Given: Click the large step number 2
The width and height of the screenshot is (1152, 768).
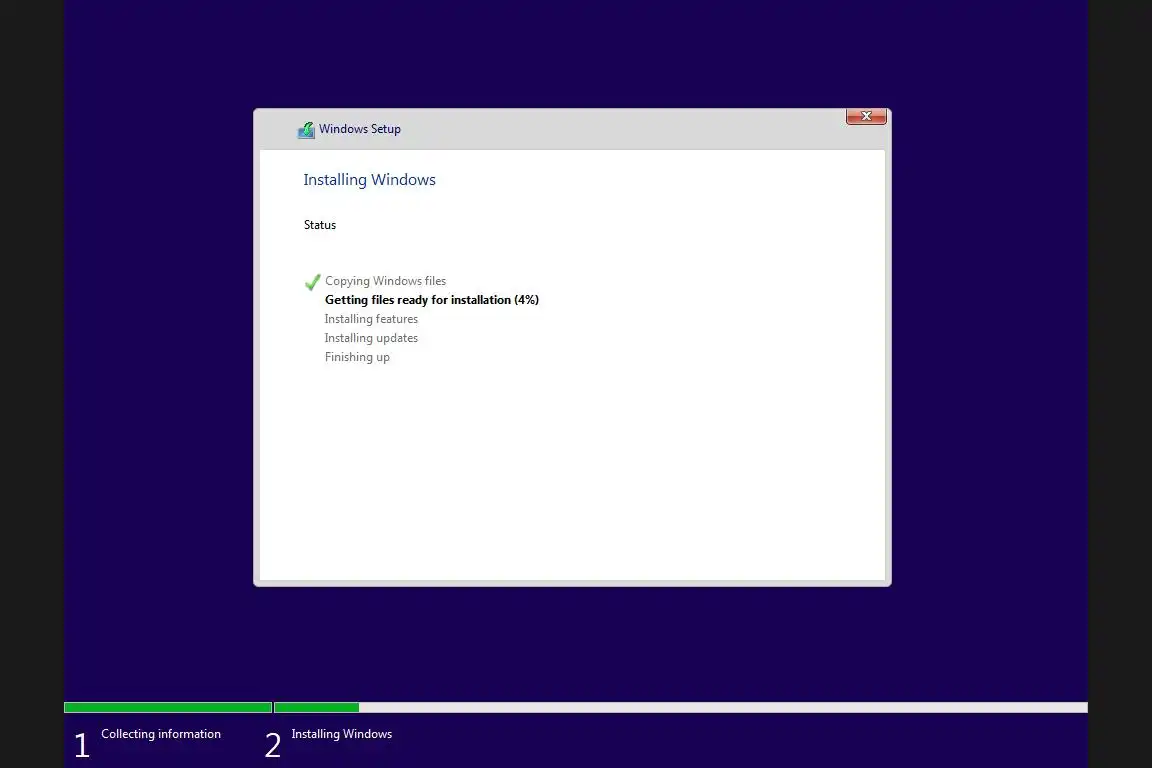Looking at the screenshot, I should [273, 745].
